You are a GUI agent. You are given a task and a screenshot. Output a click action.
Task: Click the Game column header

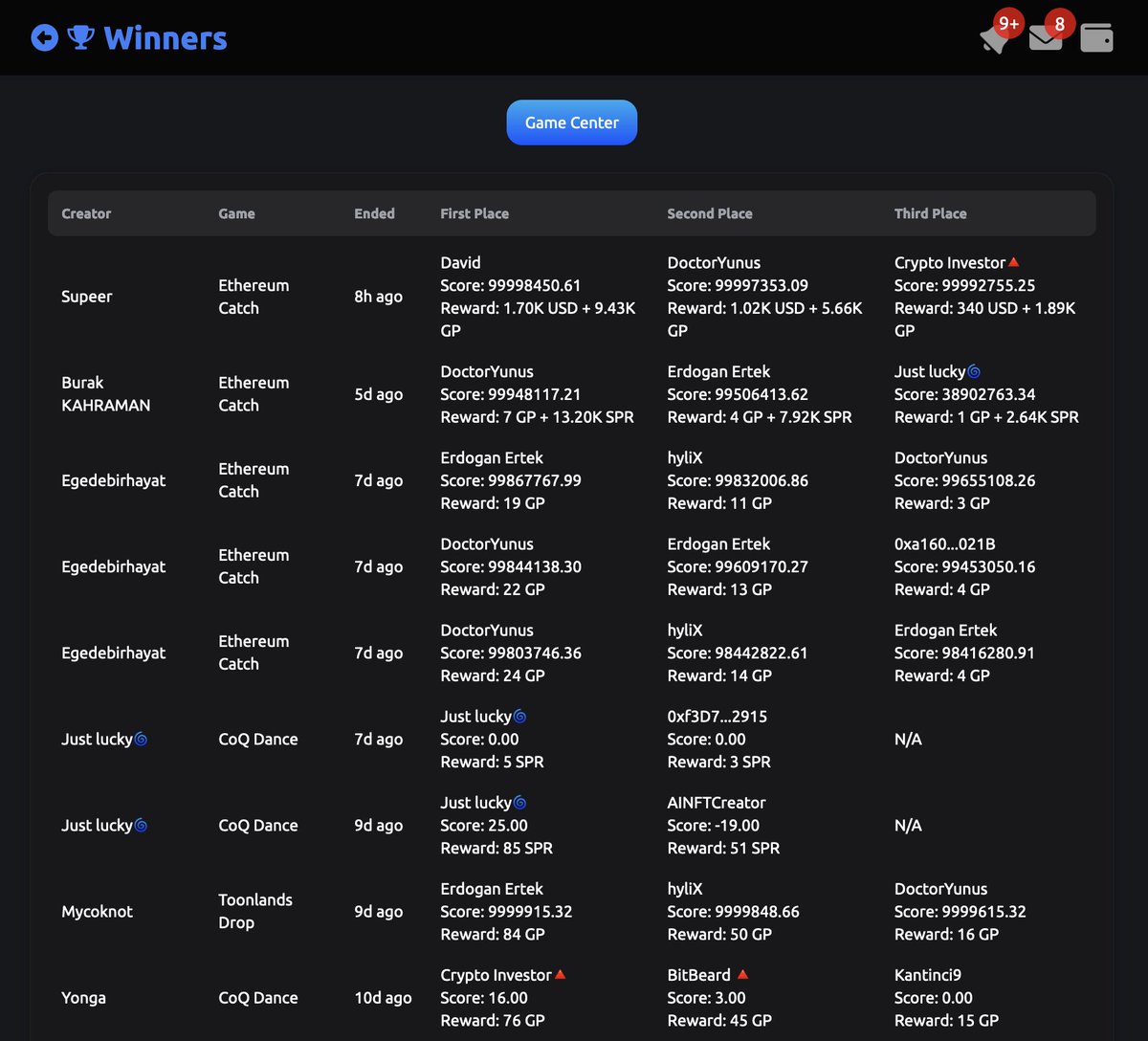coord(236,213)
